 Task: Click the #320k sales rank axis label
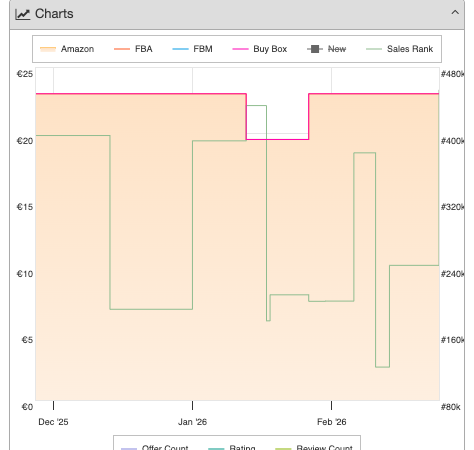click(453, 207)
